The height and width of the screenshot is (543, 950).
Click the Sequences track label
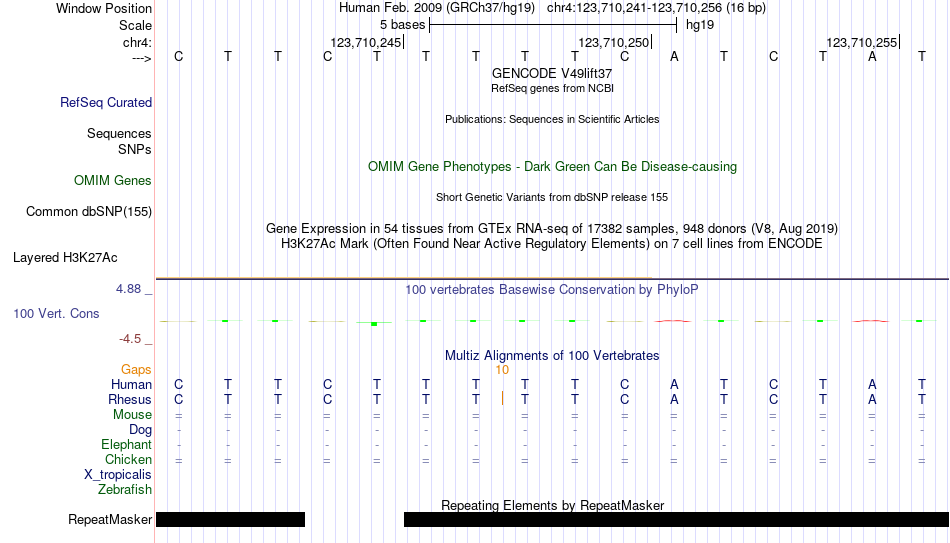click(119, 133)
